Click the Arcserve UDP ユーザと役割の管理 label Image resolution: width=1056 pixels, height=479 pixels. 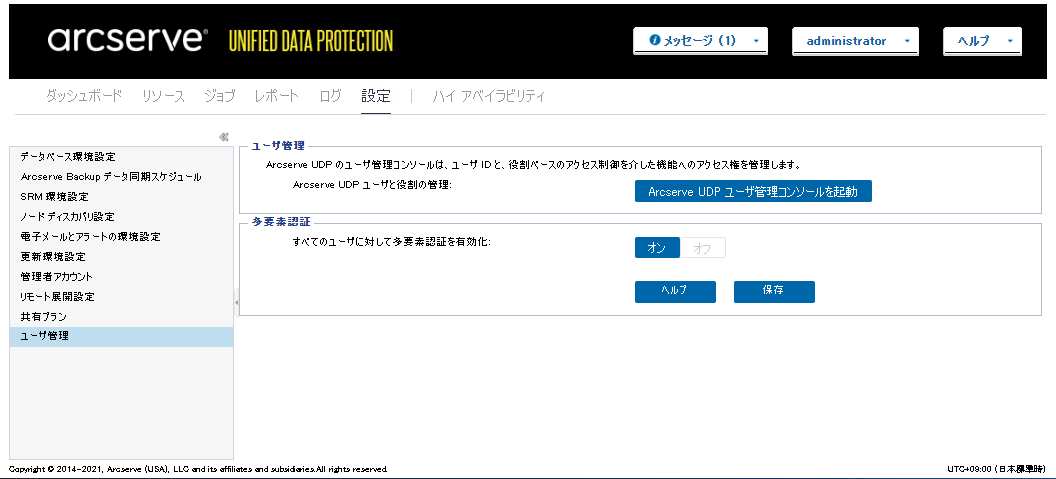click(372, 185)
